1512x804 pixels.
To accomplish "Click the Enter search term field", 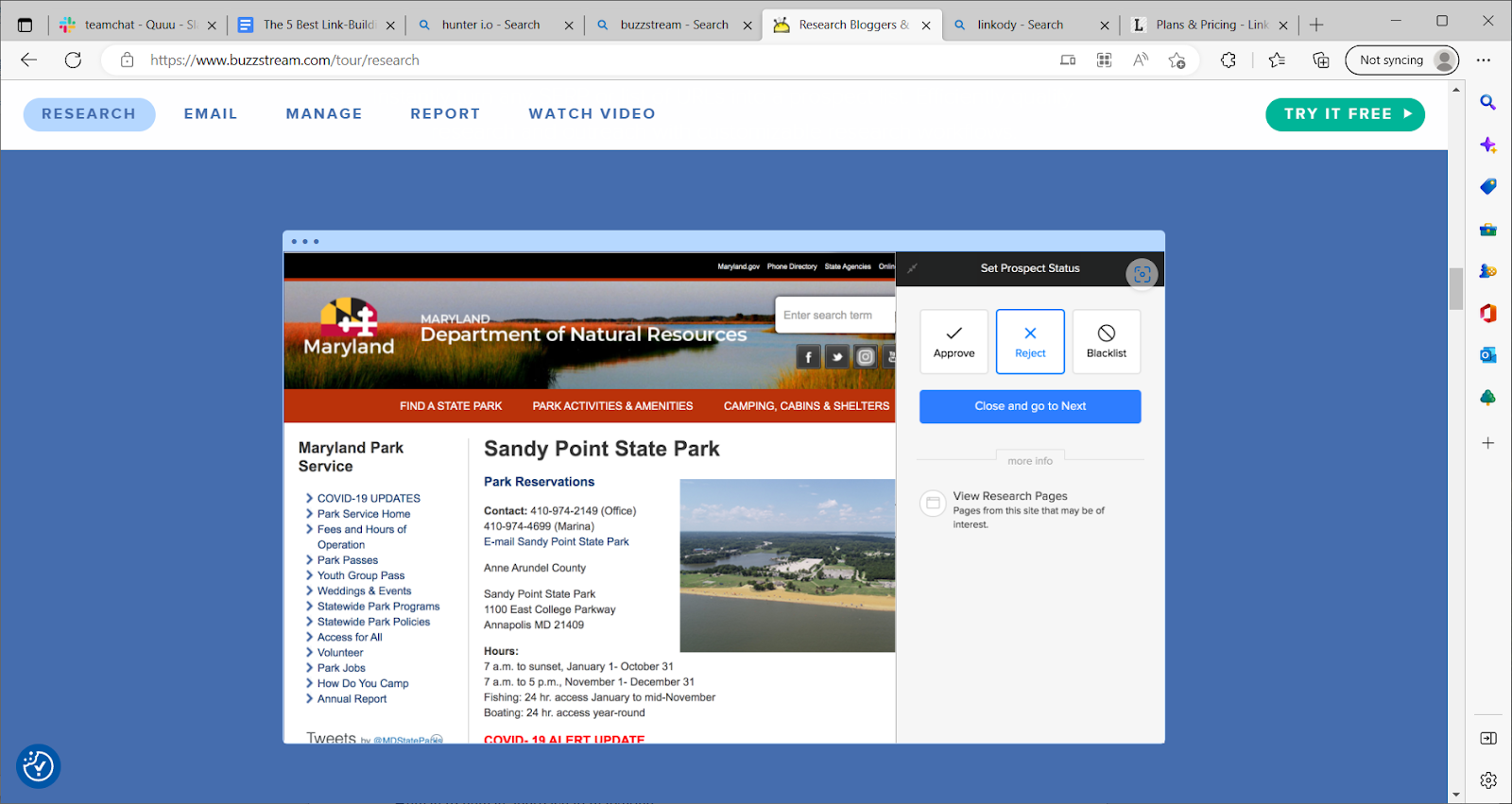I will (835, 316).
